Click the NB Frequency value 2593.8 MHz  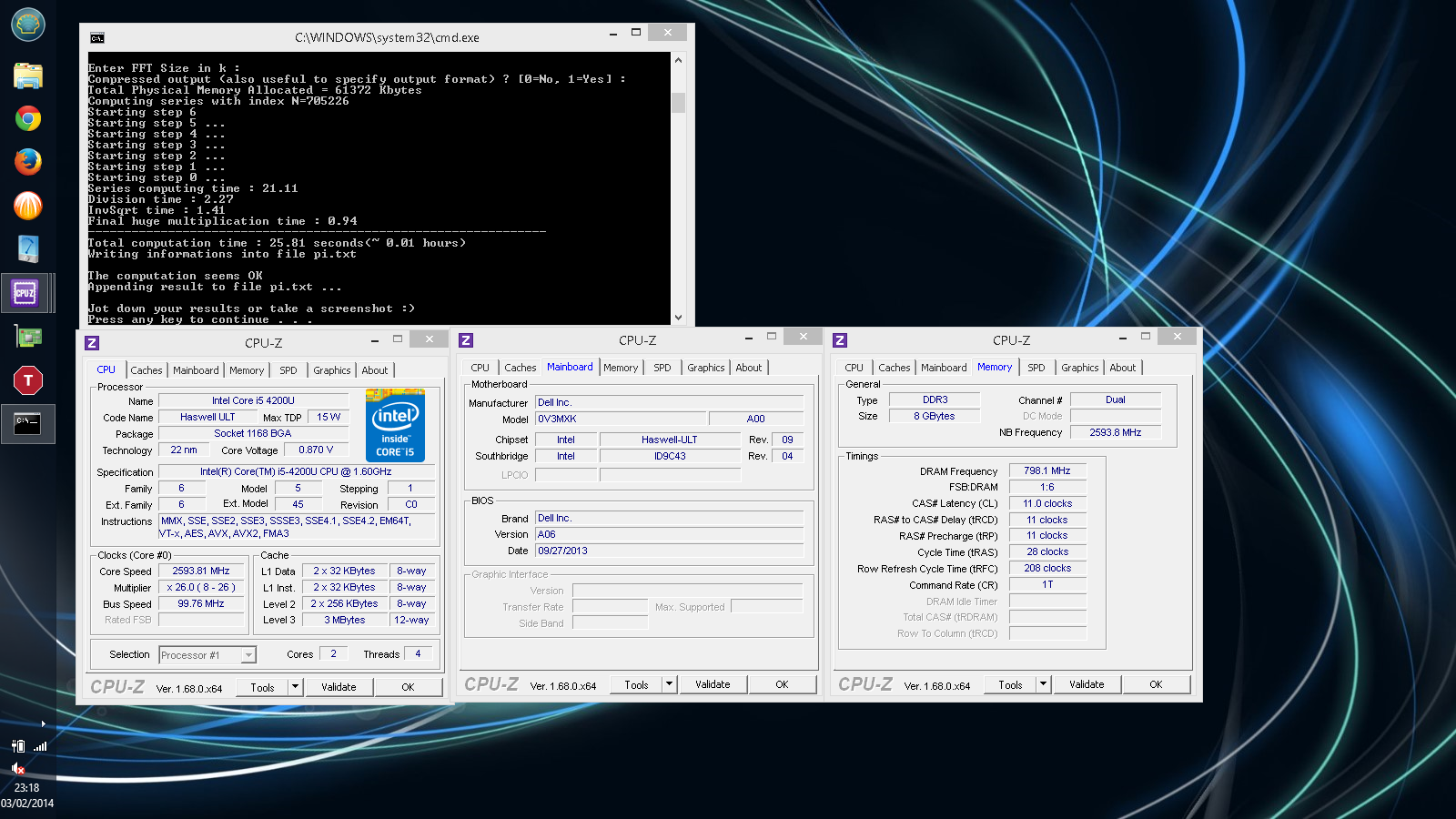(1116, 432)
